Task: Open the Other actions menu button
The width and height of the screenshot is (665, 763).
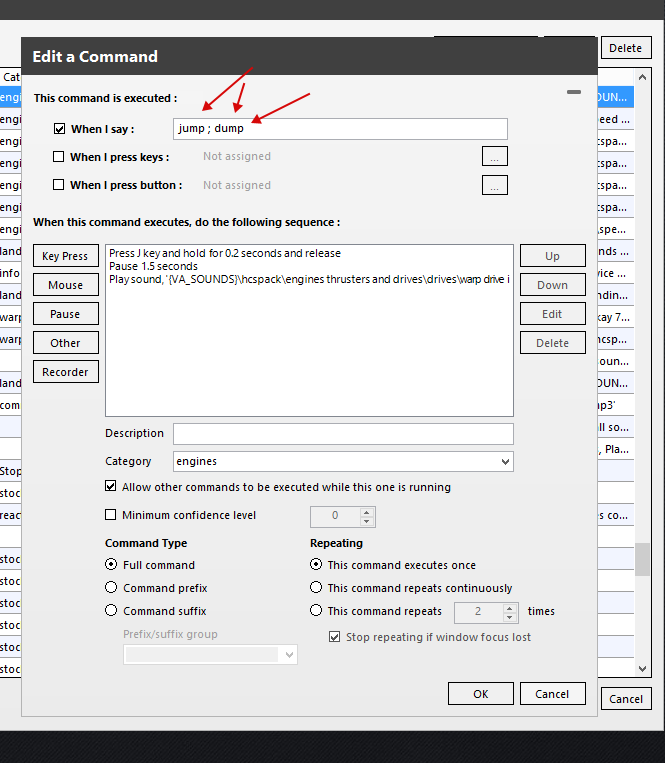Action: coord(65,343)
